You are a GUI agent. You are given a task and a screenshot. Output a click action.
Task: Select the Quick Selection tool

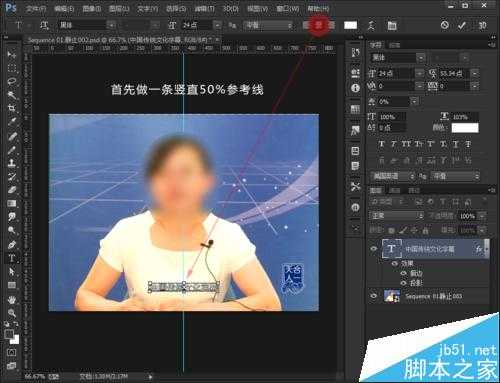[12, 95]
